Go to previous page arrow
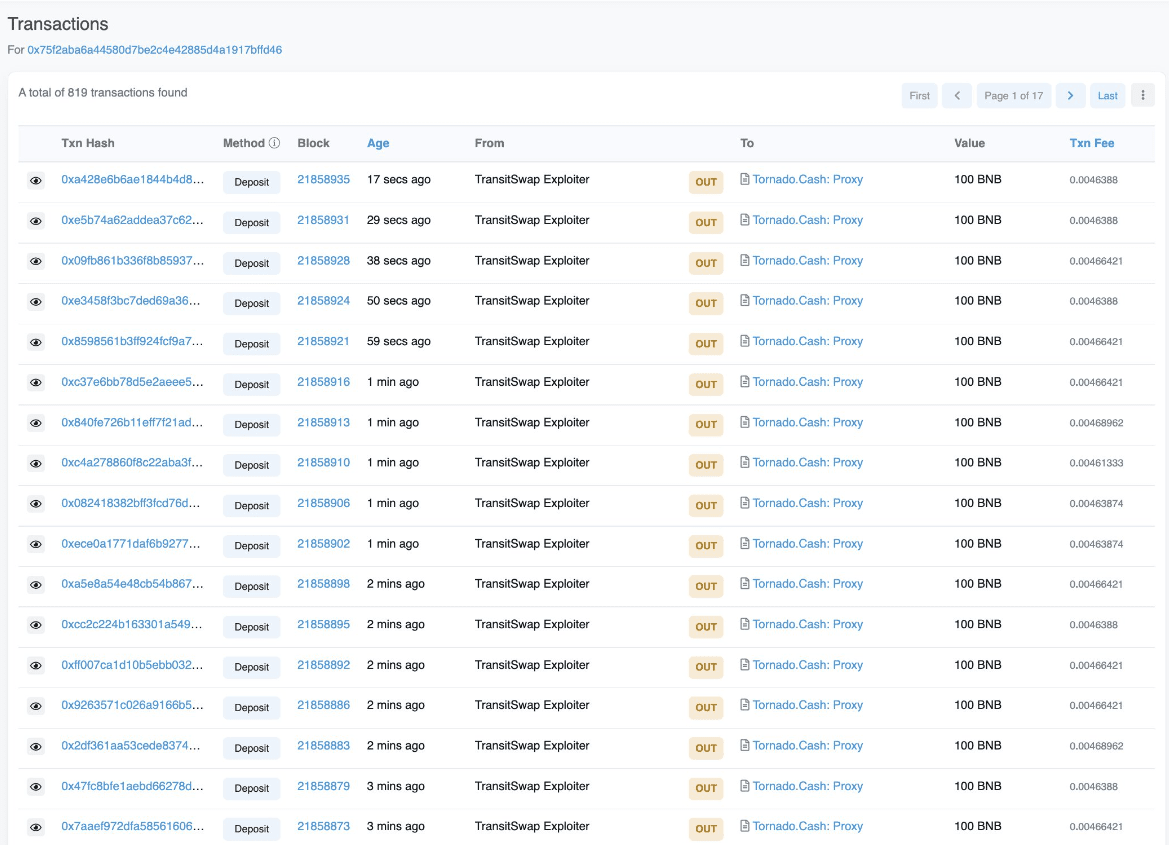This screenshot has width=1169, height=845. tap(957, 95)
